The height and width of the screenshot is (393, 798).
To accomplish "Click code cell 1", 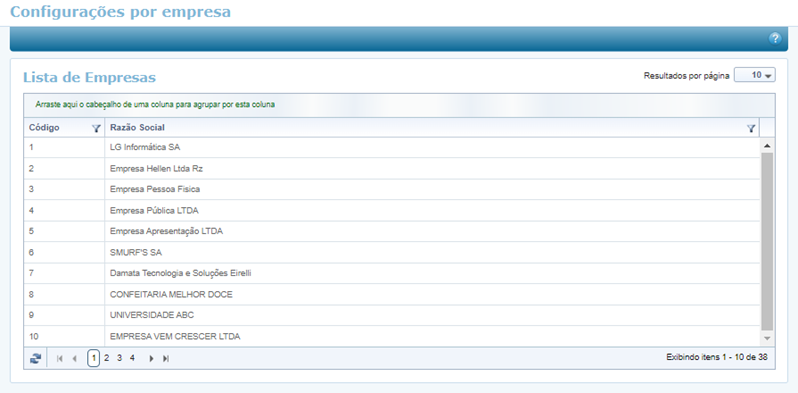I will click(64, 147).
